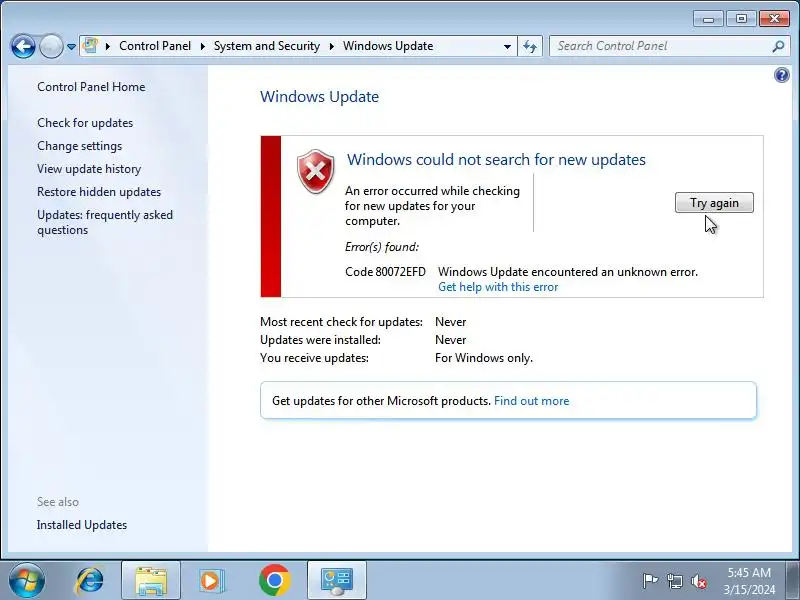Click the Forward navigation arrow
Screen dimensions: 800x600
[x=51, y=46]
